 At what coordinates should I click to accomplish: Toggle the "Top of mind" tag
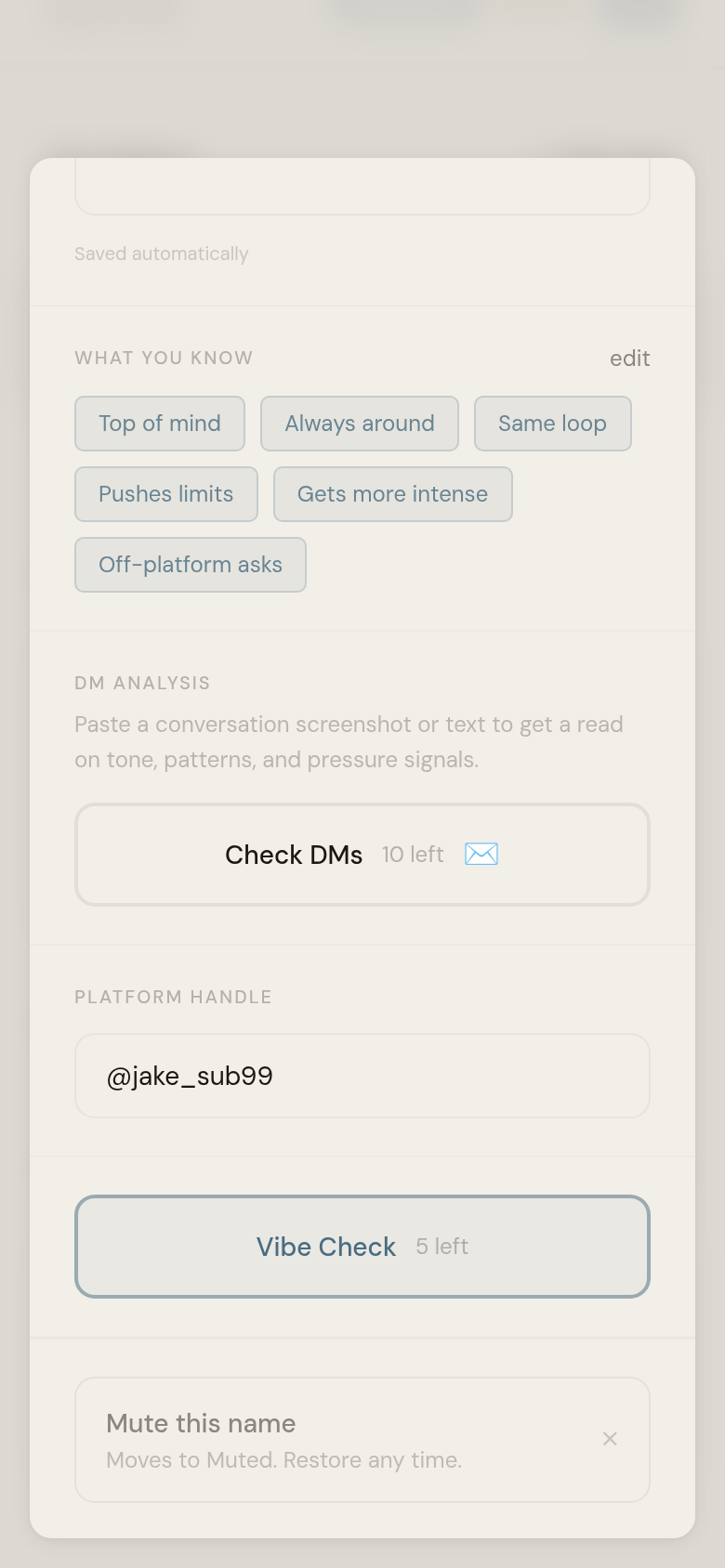point(160,424)
